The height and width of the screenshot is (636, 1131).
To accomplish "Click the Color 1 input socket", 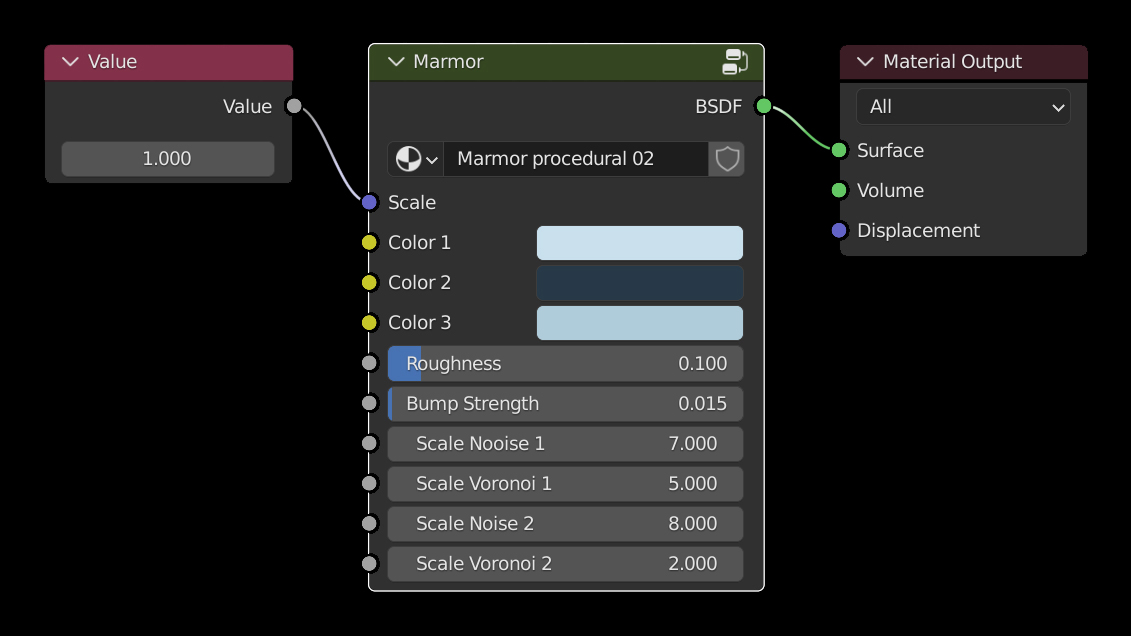I will point(369,242).
